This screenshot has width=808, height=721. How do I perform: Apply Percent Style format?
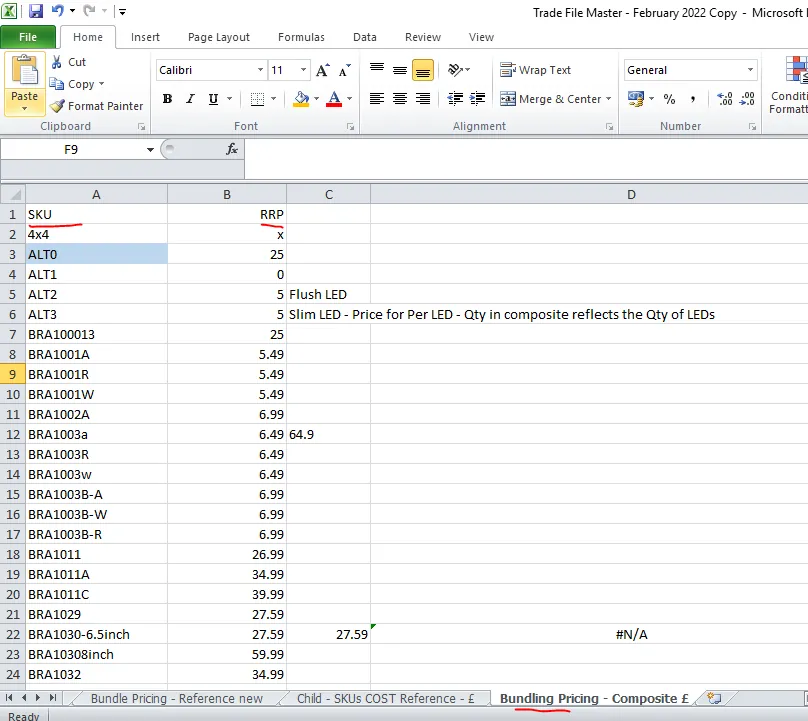tap(669, 98)
